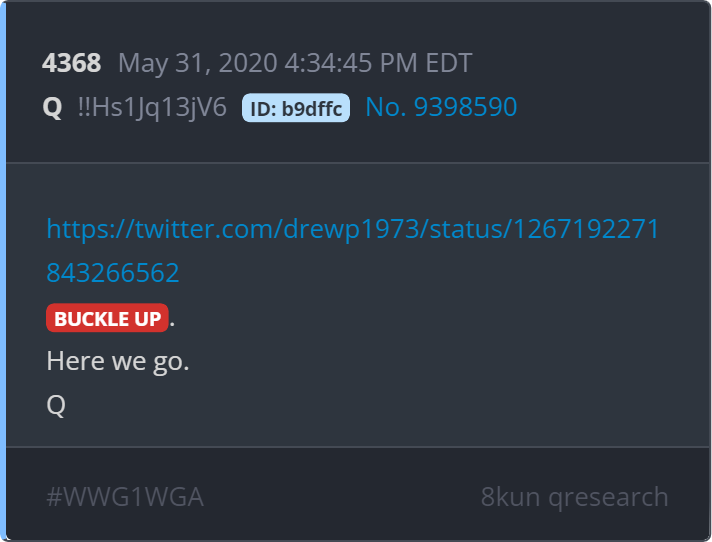Click the bold Q author name
The height and width of the screenshot is (542, 712).
click(x=52, y=108)
